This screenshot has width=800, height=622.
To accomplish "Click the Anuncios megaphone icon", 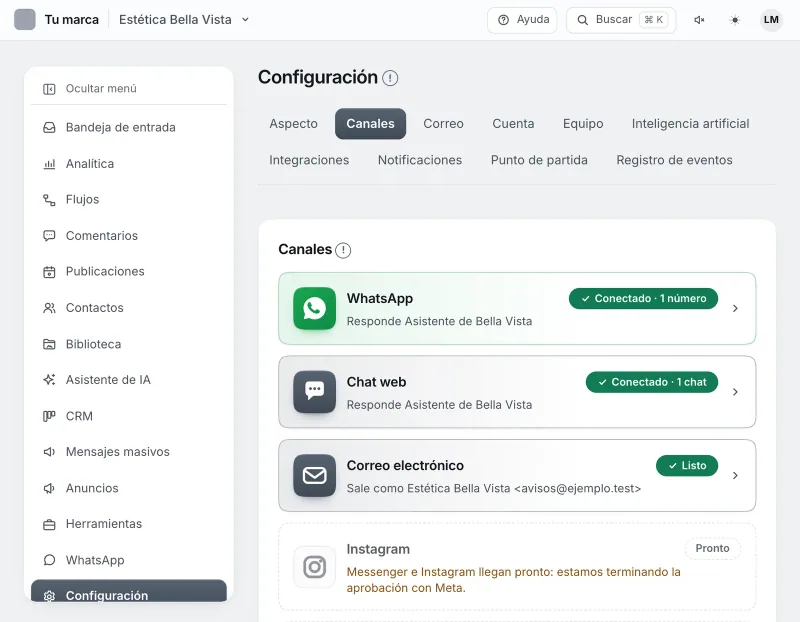I will click(x=49, y=488).
